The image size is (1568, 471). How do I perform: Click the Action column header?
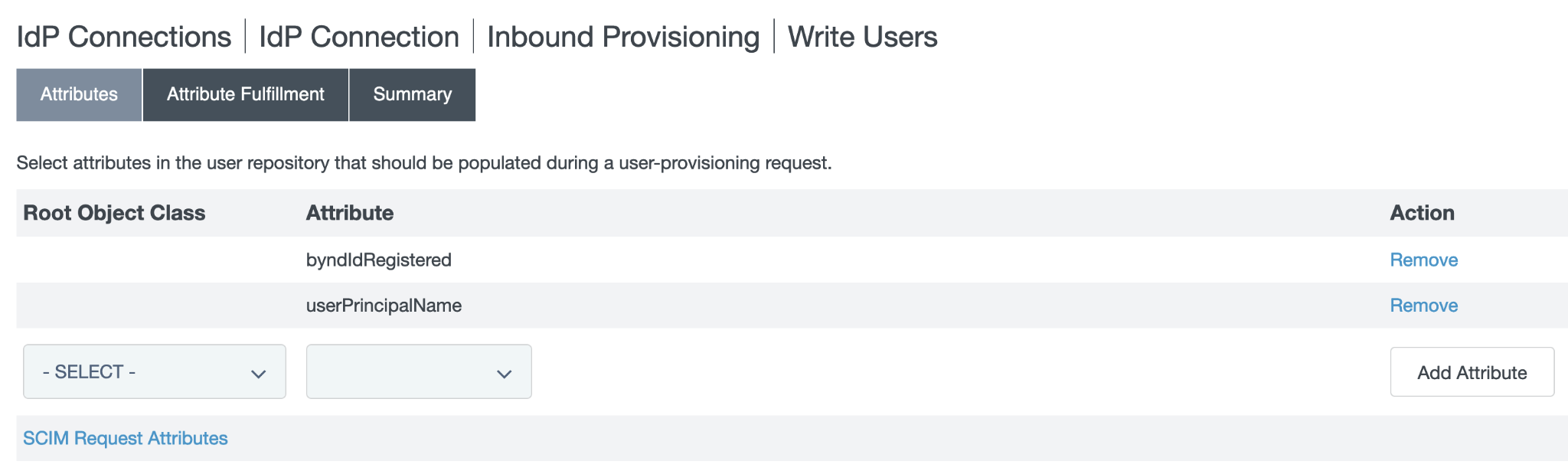(1422, 213)
